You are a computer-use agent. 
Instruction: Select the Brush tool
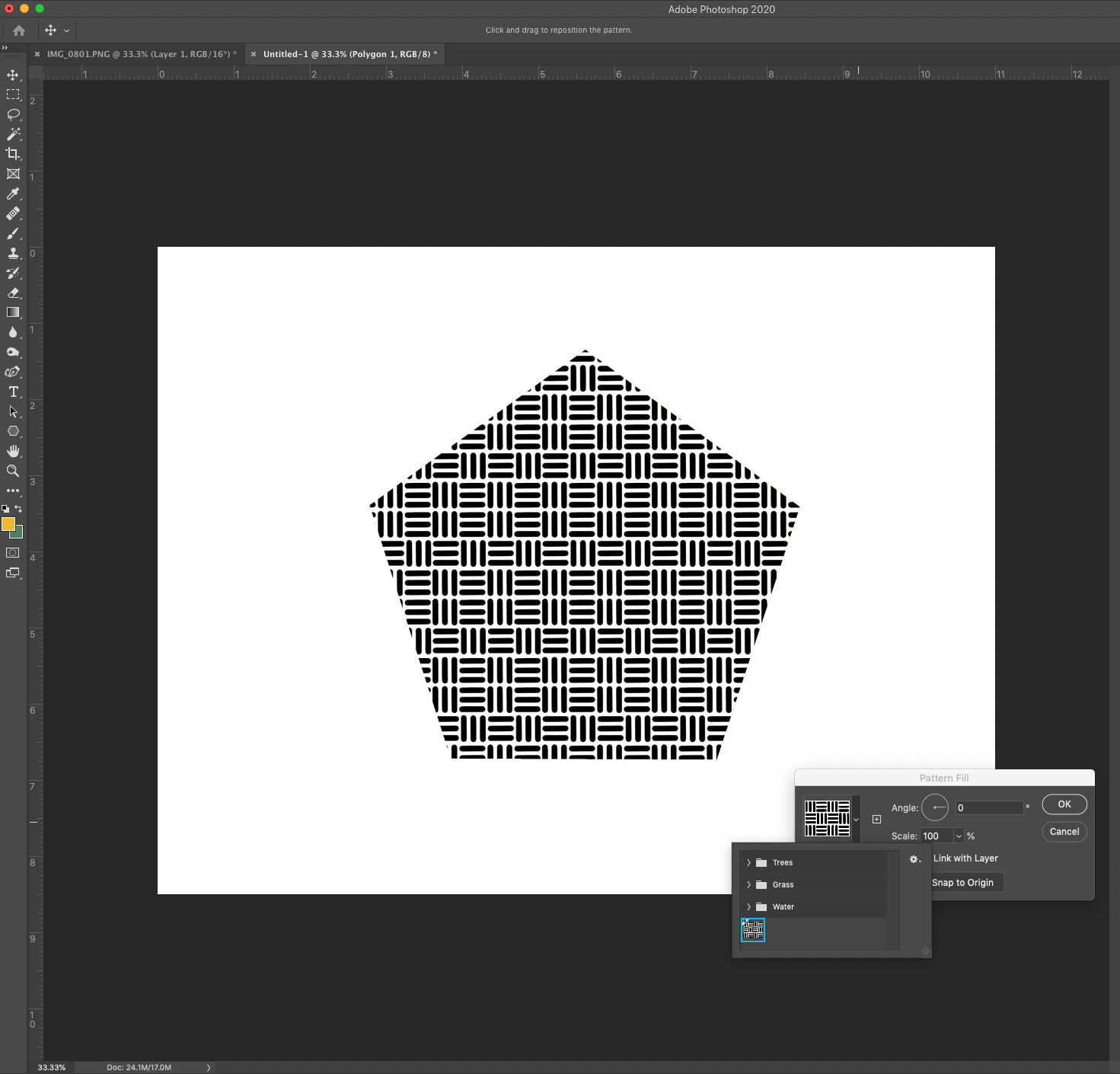[x=13, y=233]
